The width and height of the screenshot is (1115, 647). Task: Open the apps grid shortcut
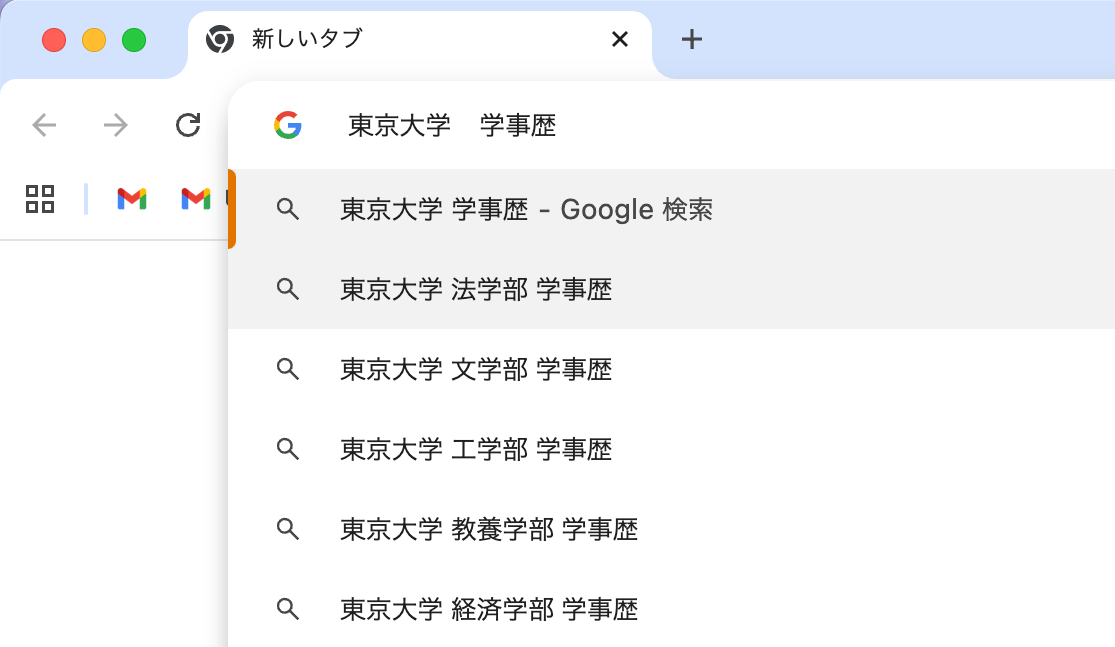pyautogui.click(x=40, y=199)
